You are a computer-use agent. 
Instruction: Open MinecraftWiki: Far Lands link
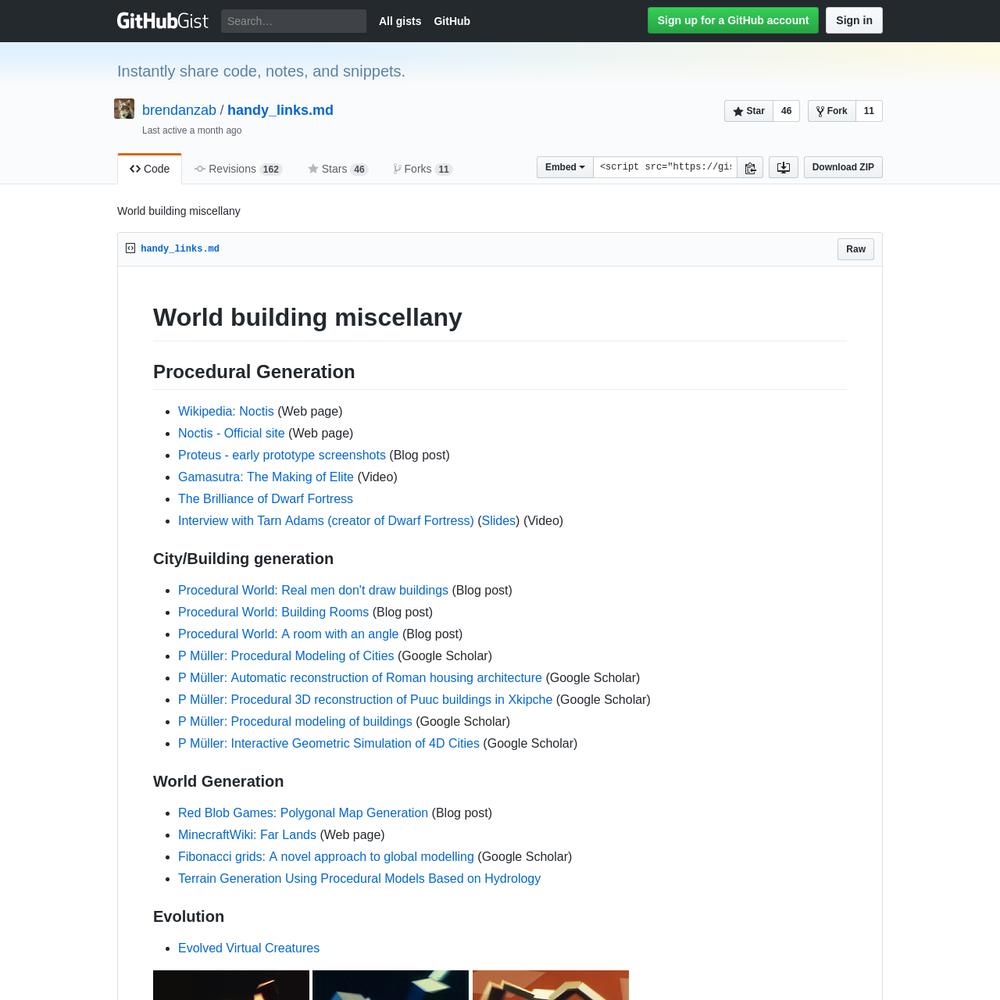point(247,835)
